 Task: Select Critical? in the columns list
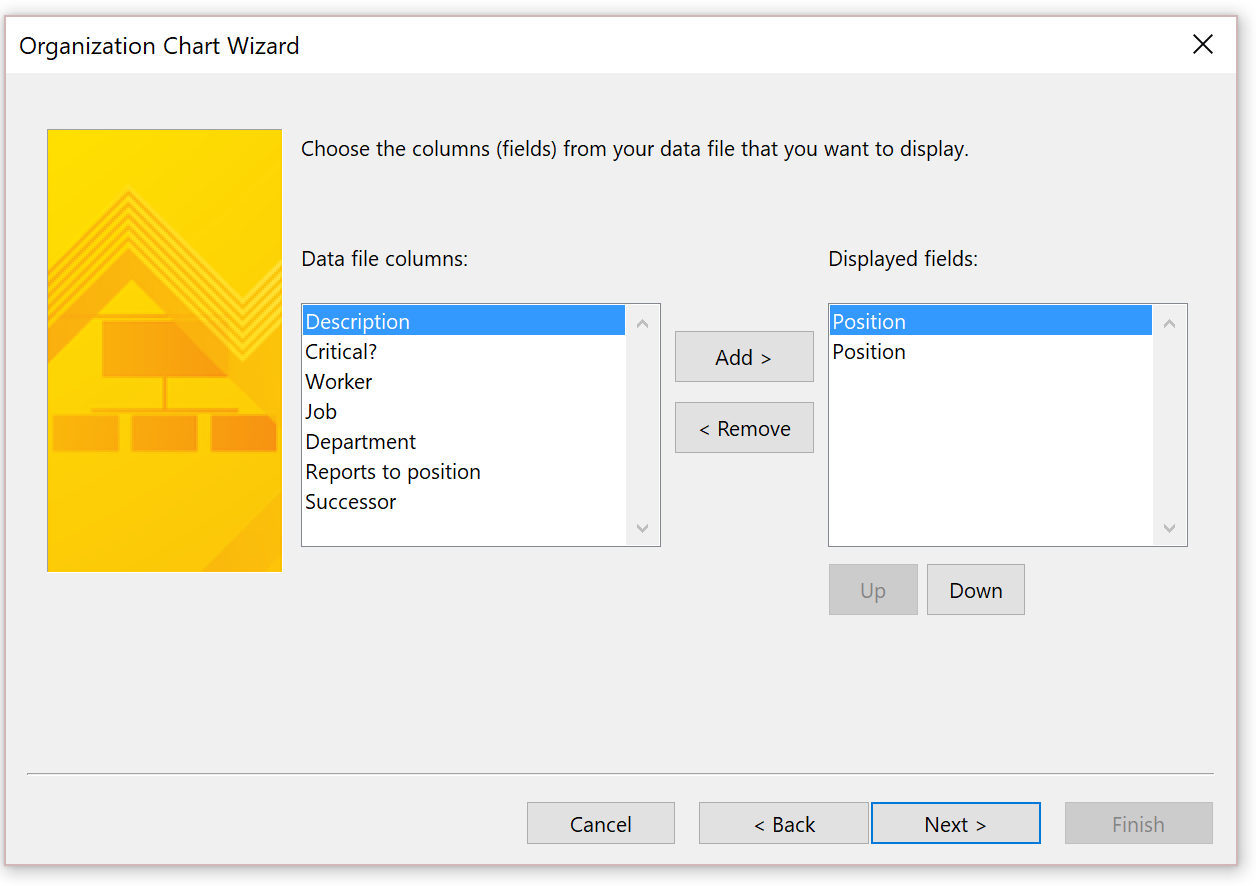point(464,351)
